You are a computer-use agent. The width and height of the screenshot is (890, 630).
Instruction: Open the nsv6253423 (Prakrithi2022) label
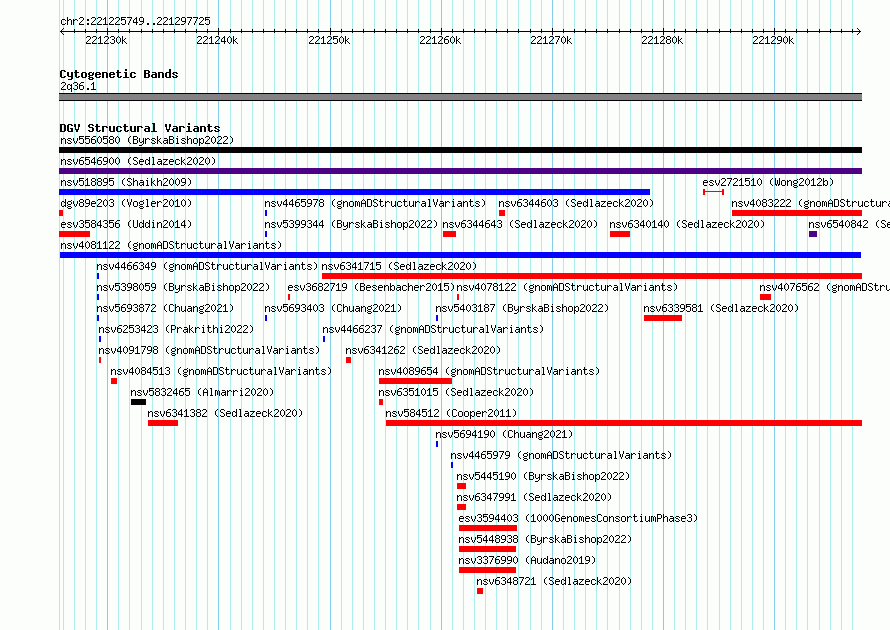pyautogui.click(x=176, y=329)
